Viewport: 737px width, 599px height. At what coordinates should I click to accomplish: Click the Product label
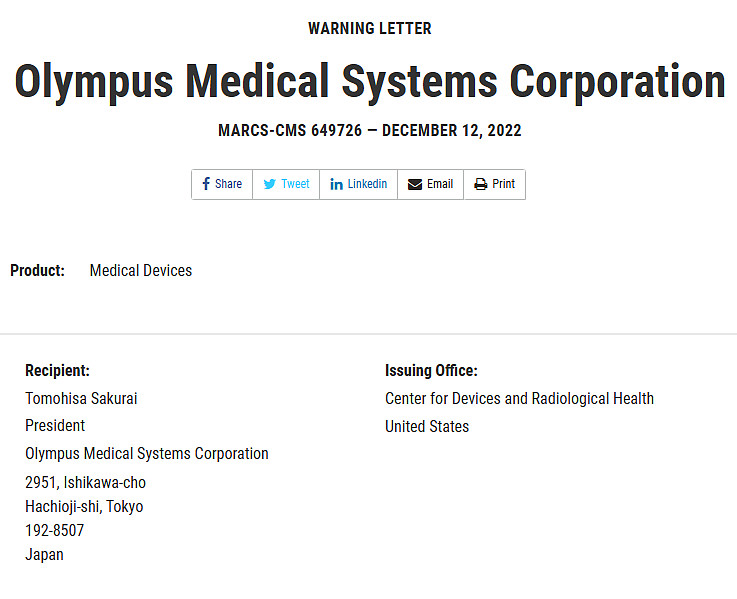38,271
